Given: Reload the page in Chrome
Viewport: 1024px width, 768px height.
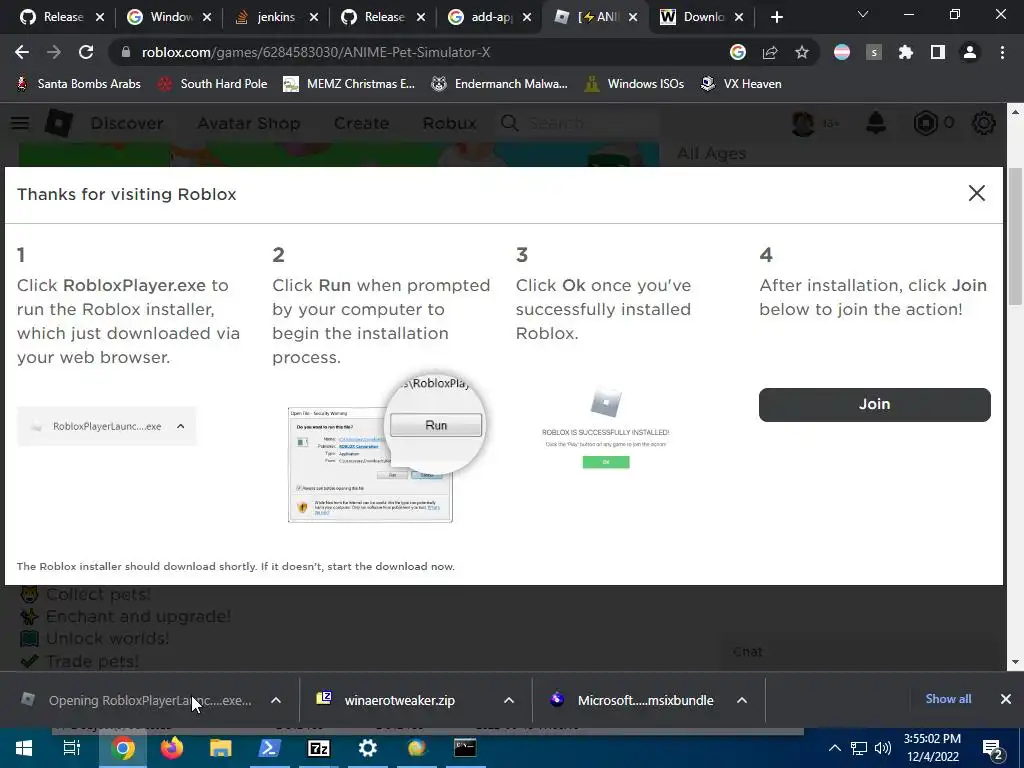Looking at the screenshot, I should [x=86, y=52].
